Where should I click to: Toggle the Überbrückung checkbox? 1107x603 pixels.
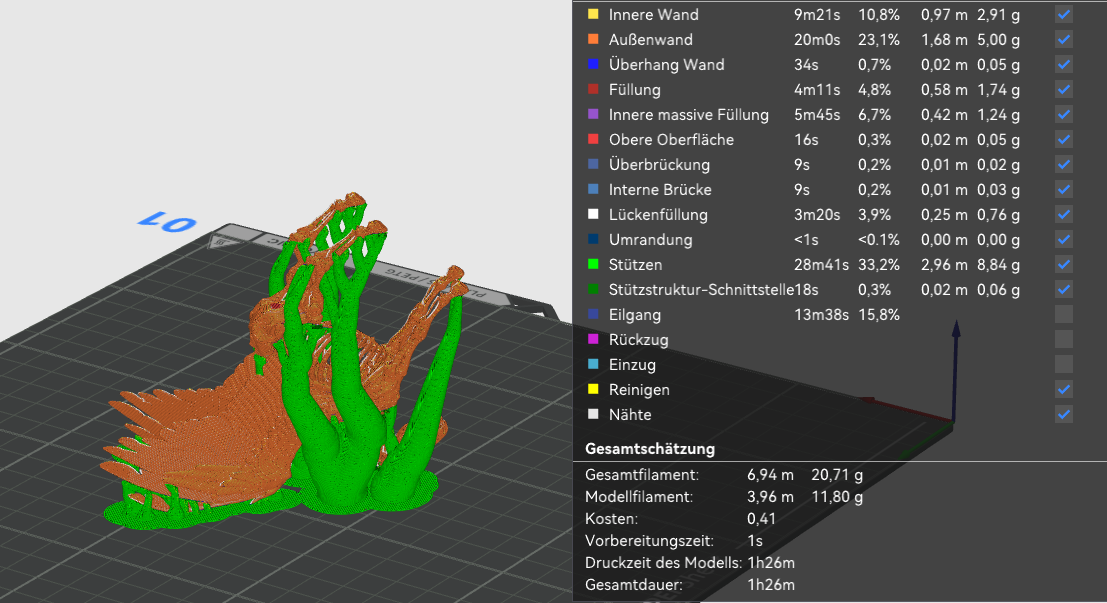1064,165
